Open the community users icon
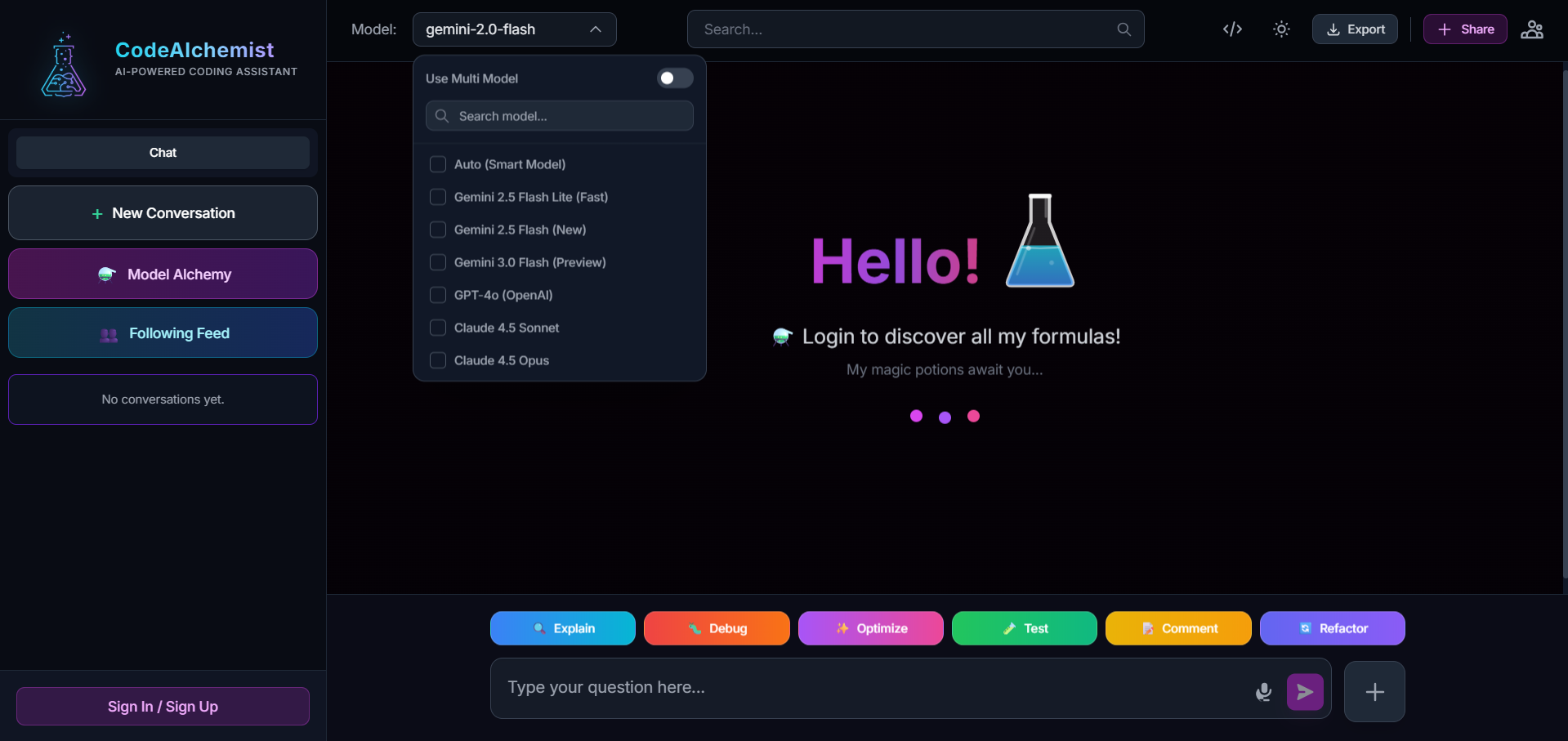Screen dimensions: 1568x741 point(1531,29)
